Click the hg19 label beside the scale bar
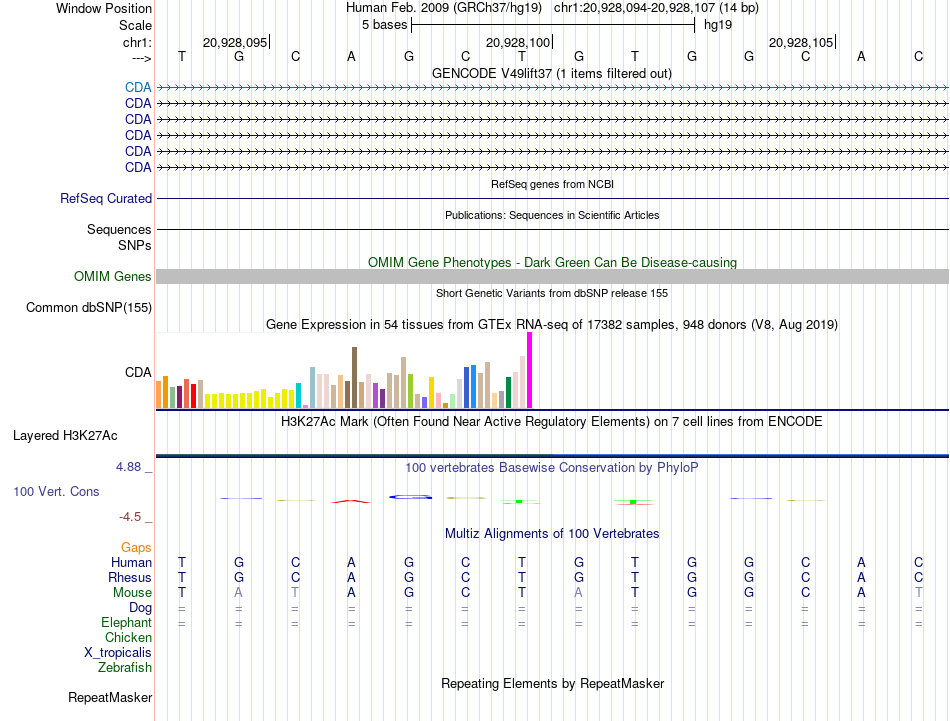 [x=718, y=25]
